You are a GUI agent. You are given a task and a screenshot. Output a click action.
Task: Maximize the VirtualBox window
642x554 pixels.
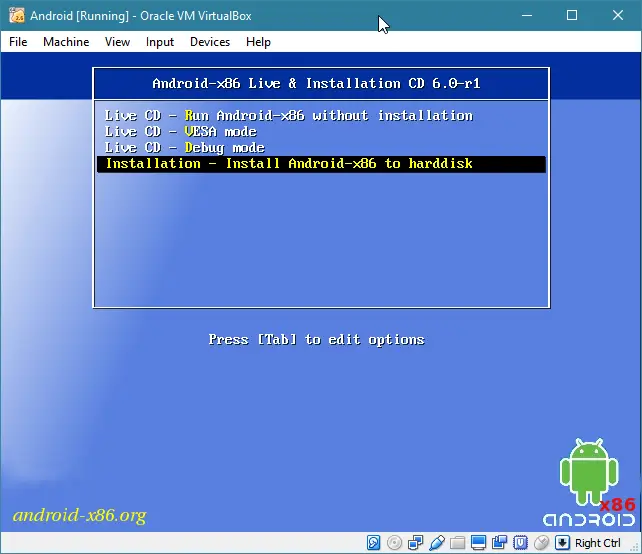(x=572, y=16)
